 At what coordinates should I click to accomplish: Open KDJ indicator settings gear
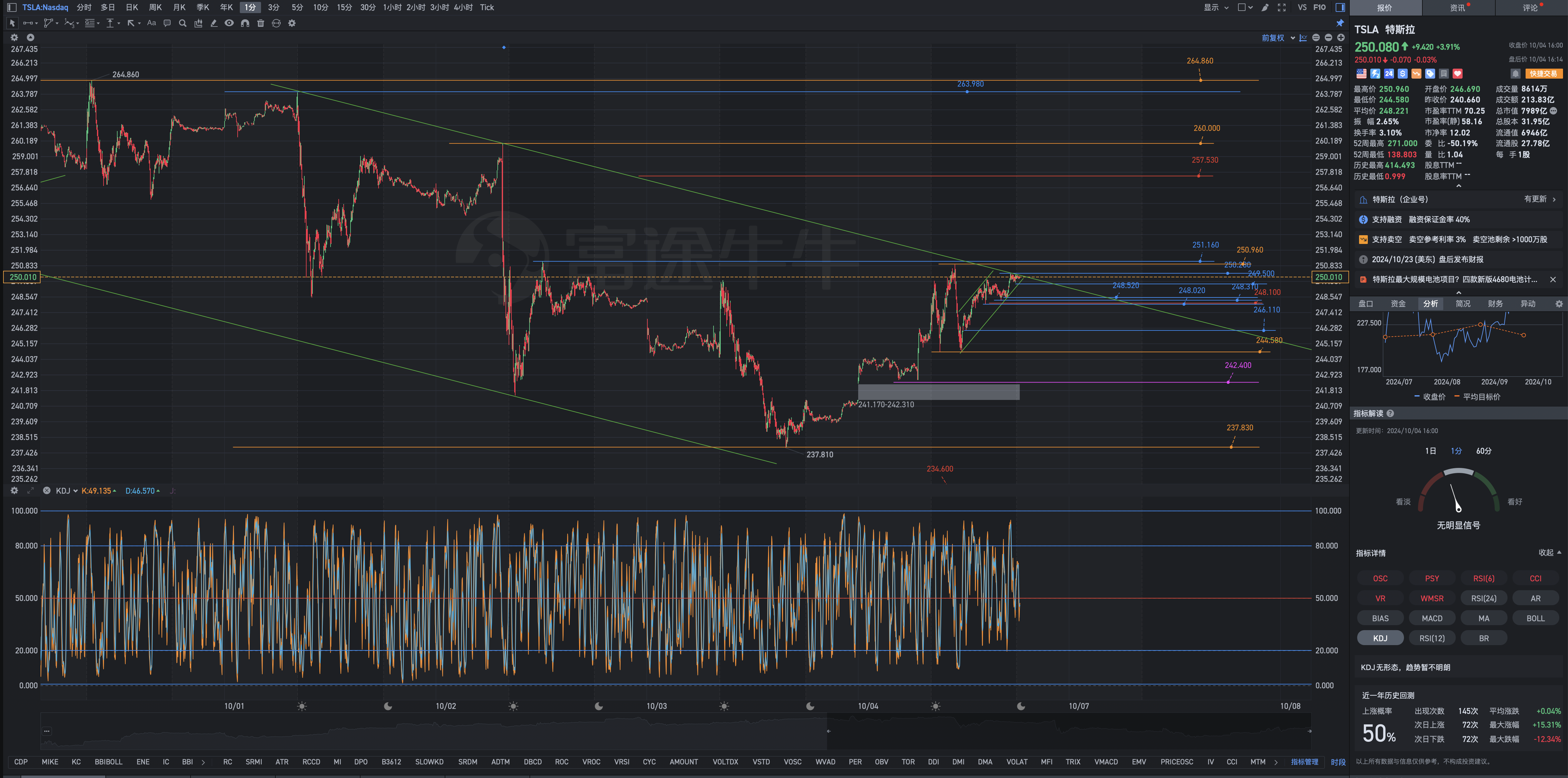point(15,491)
